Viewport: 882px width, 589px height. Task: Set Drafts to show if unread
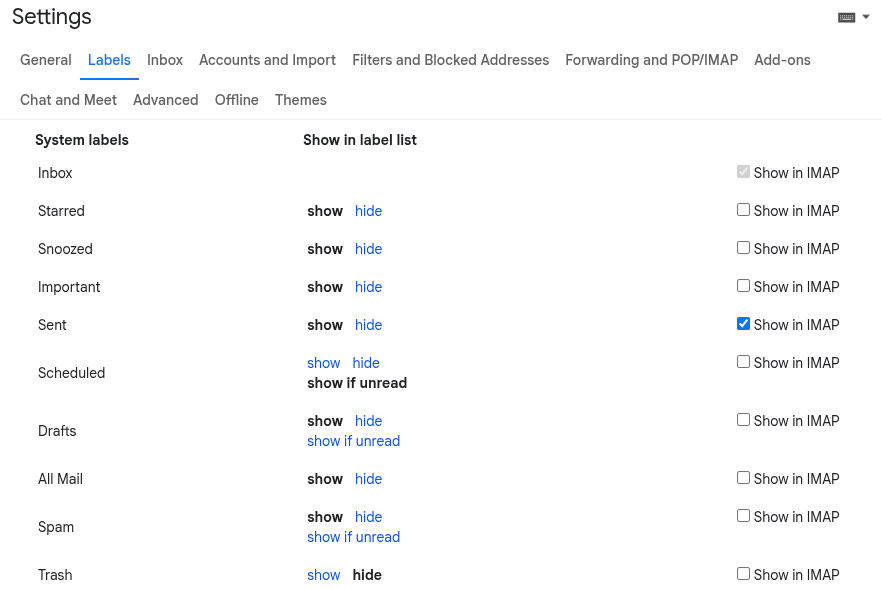tap(353, 441)
